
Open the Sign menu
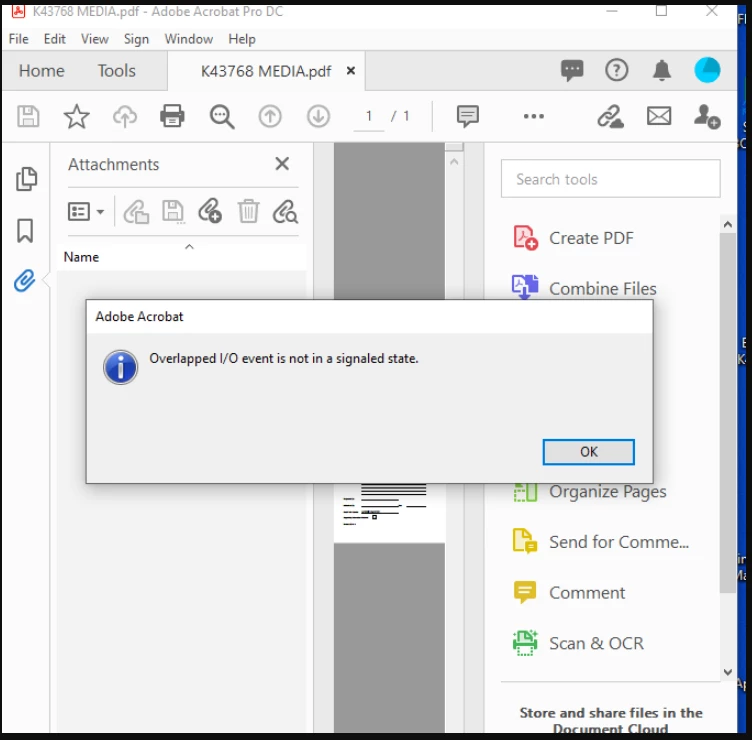coord(136,39)
